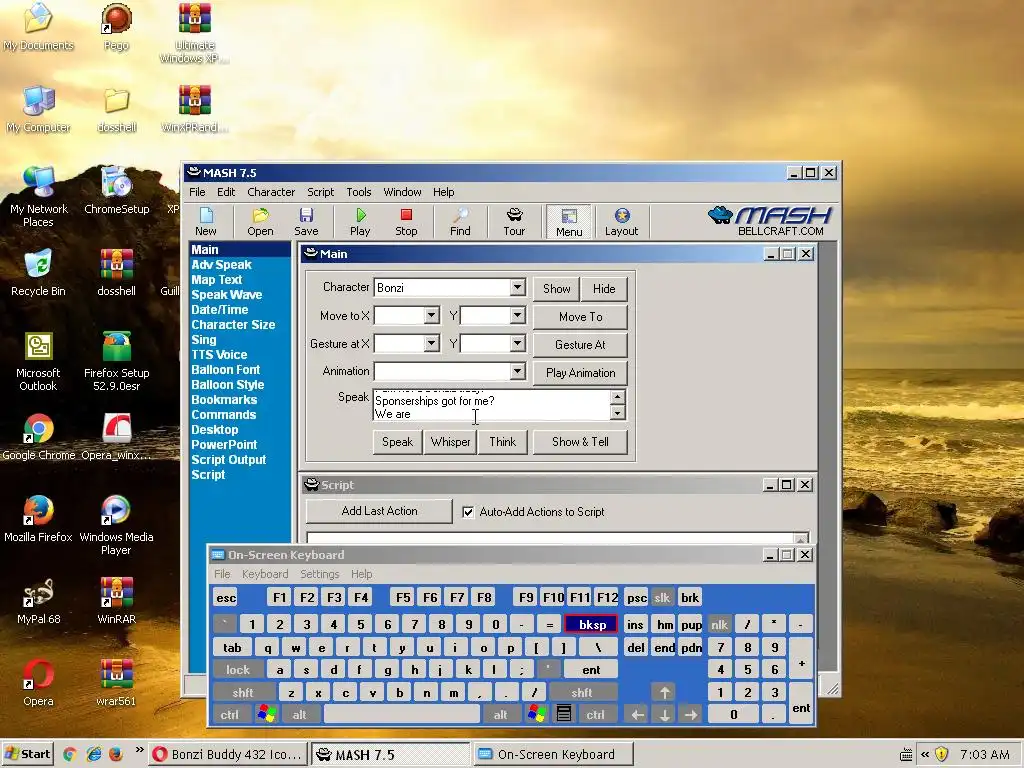
Task: Click the Show & Tell button
Action: coord(580,442)
